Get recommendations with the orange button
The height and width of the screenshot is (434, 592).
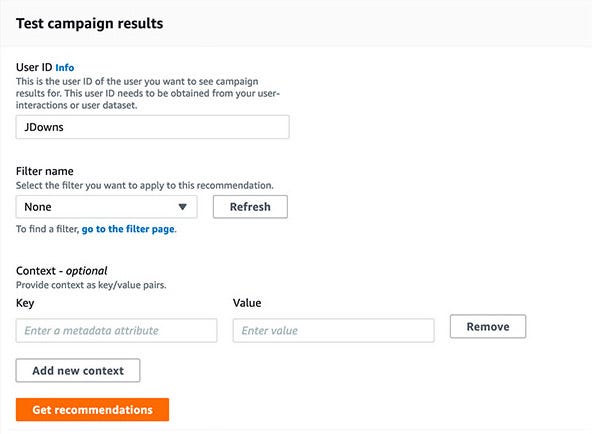pyautogui.click(x=92, y=410)
